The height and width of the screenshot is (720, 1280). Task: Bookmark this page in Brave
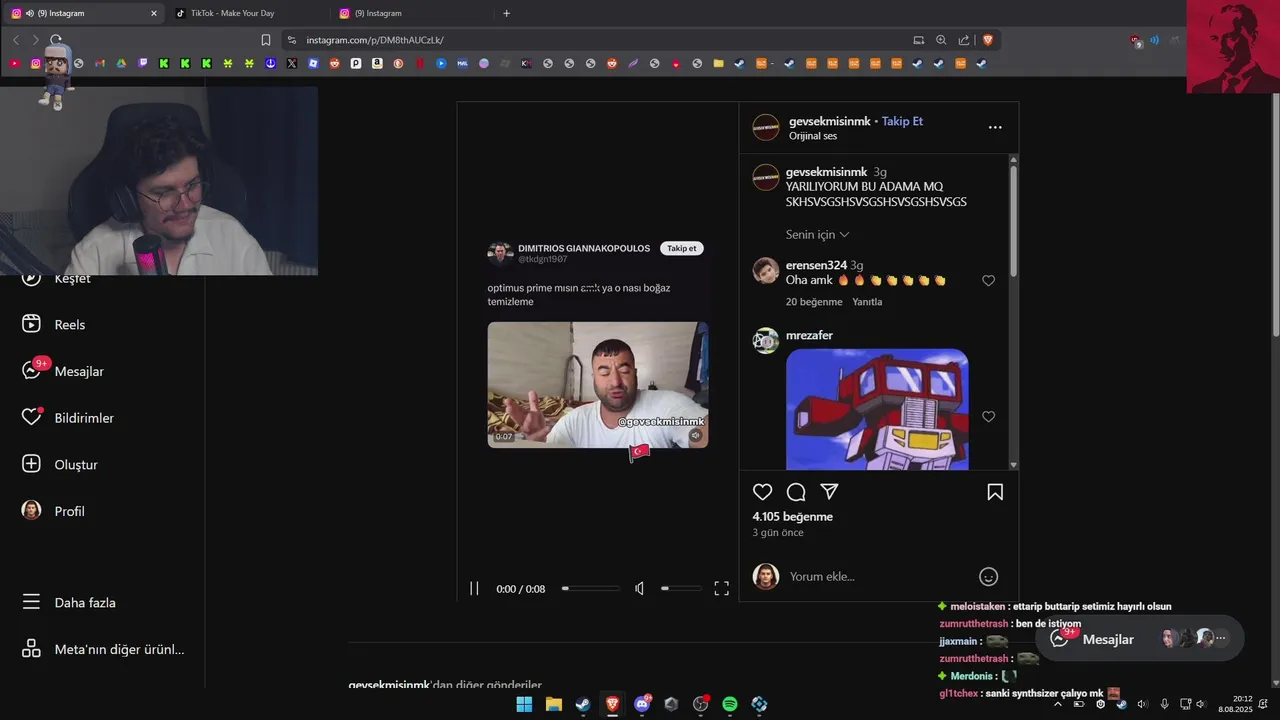(265, 40)
